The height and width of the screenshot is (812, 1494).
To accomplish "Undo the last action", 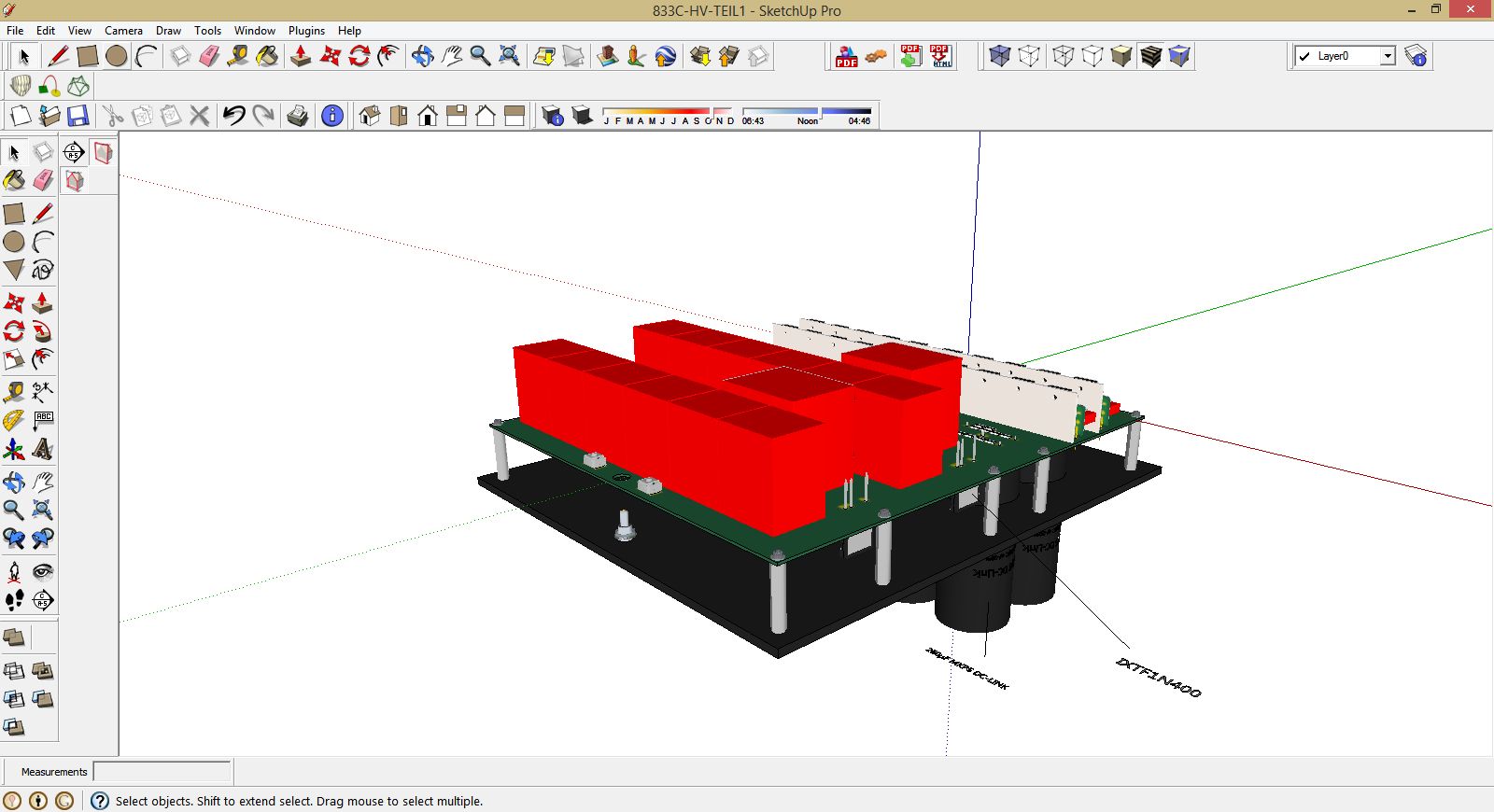I will pos(234,116).
